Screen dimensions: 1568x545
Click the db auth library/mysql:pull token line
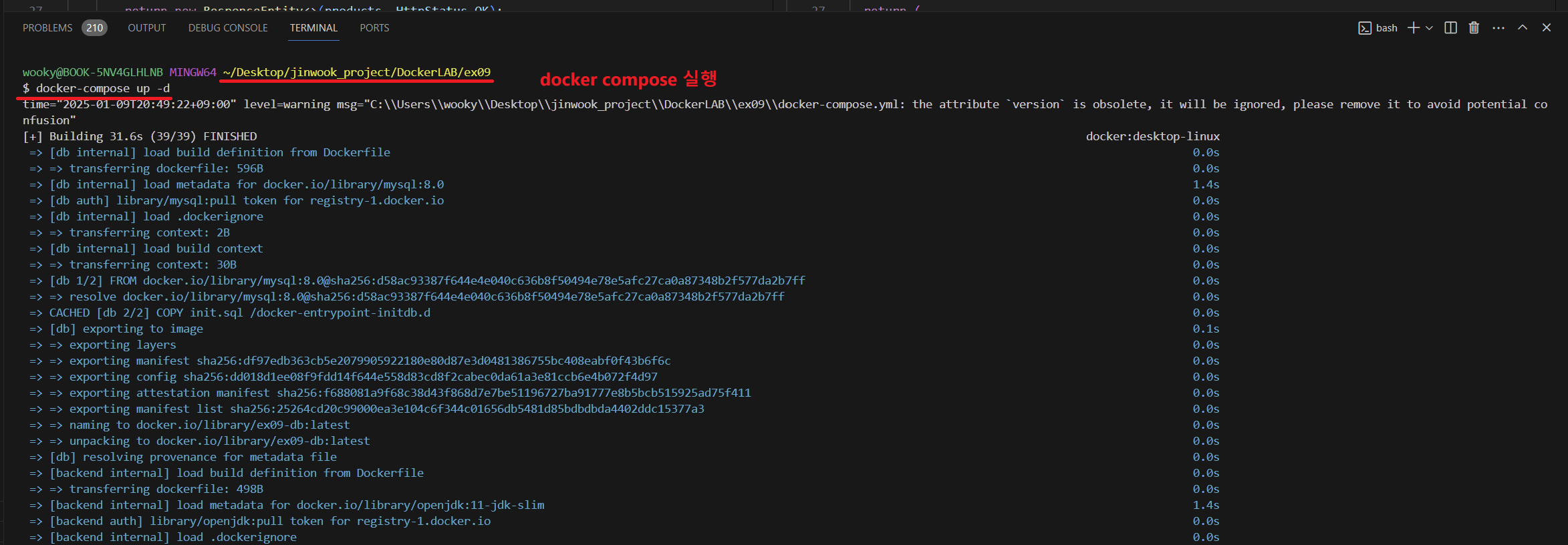pyautogui.click(x=237, y=200)
